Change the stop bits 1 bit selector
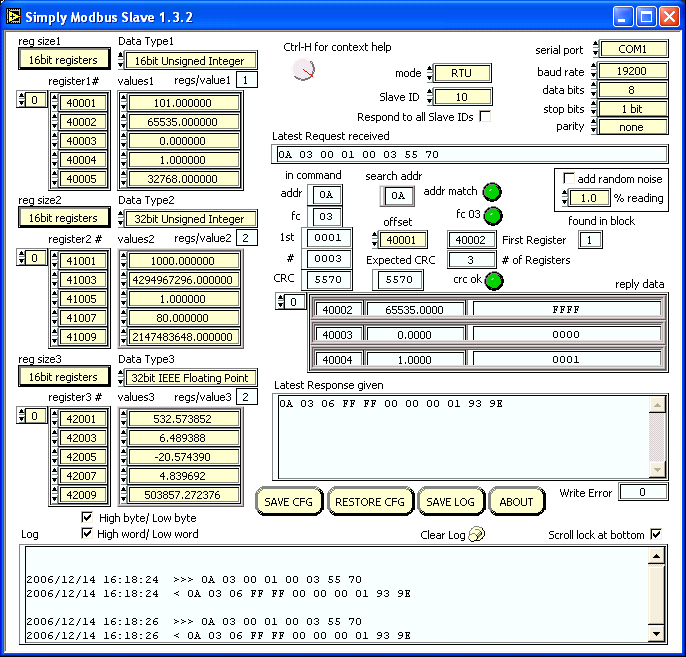Screen dimensions: 686x657 (632, 108)
